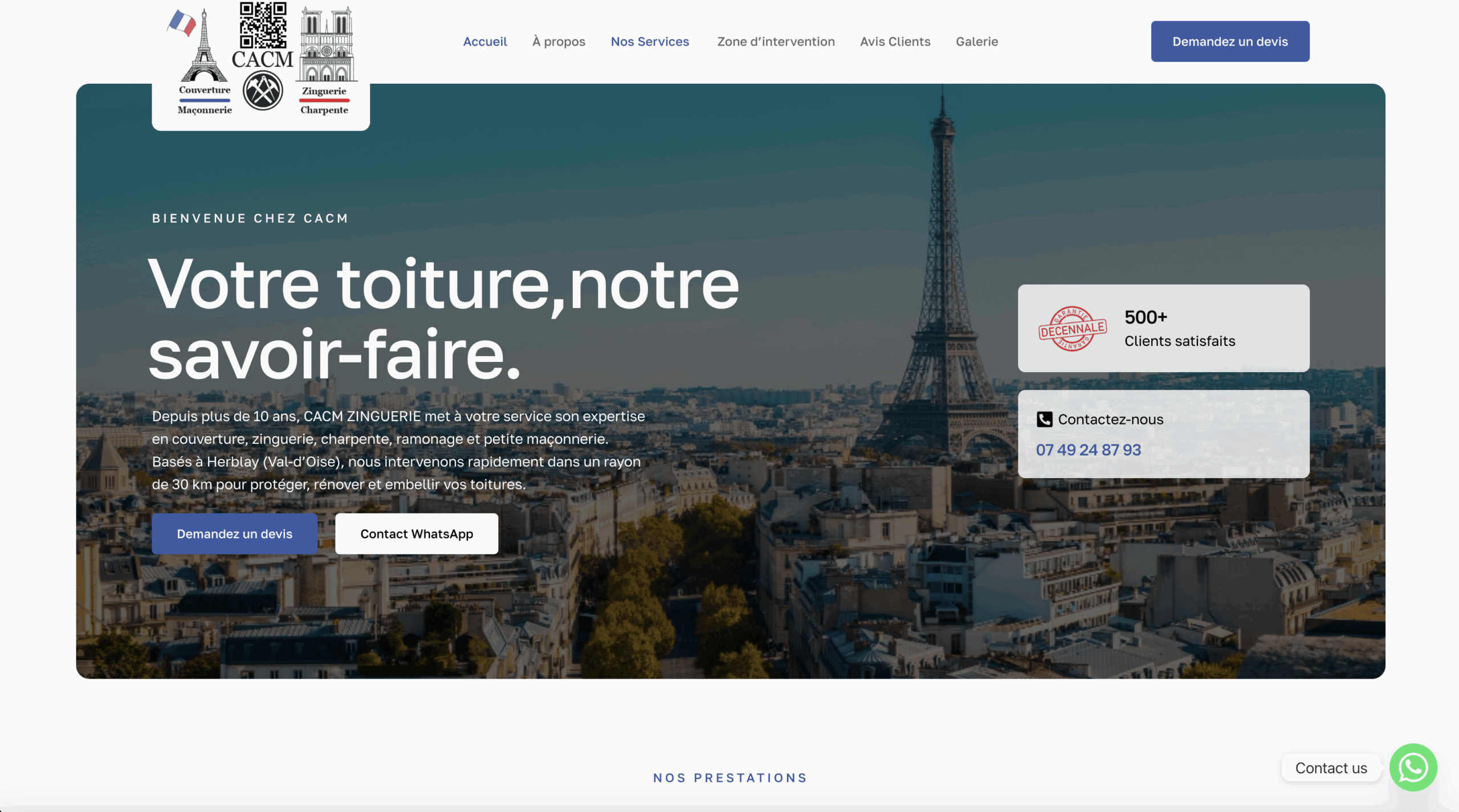
Task: Click header Demandez un devis button
Action: click(x=1230, y=42)
